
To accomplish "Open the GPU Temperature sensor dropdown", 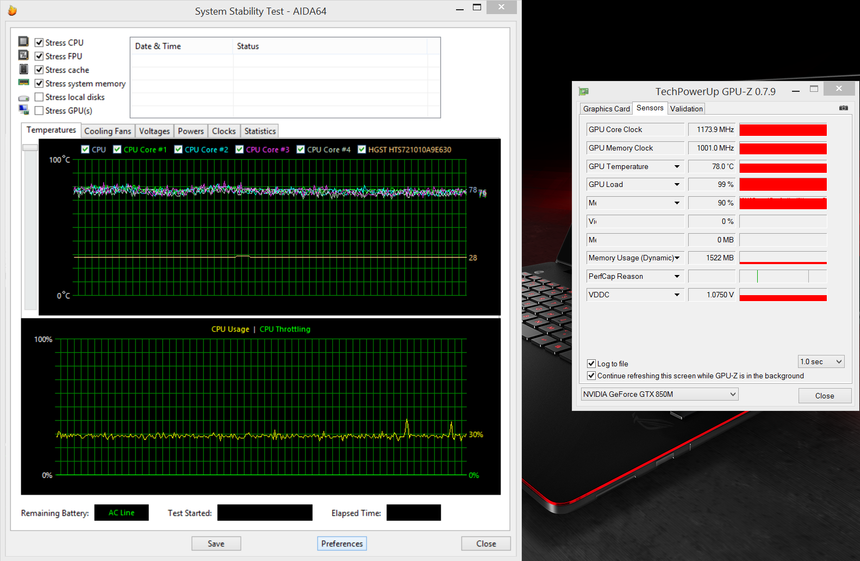I will pyautogui.click(x=677, y=167).
